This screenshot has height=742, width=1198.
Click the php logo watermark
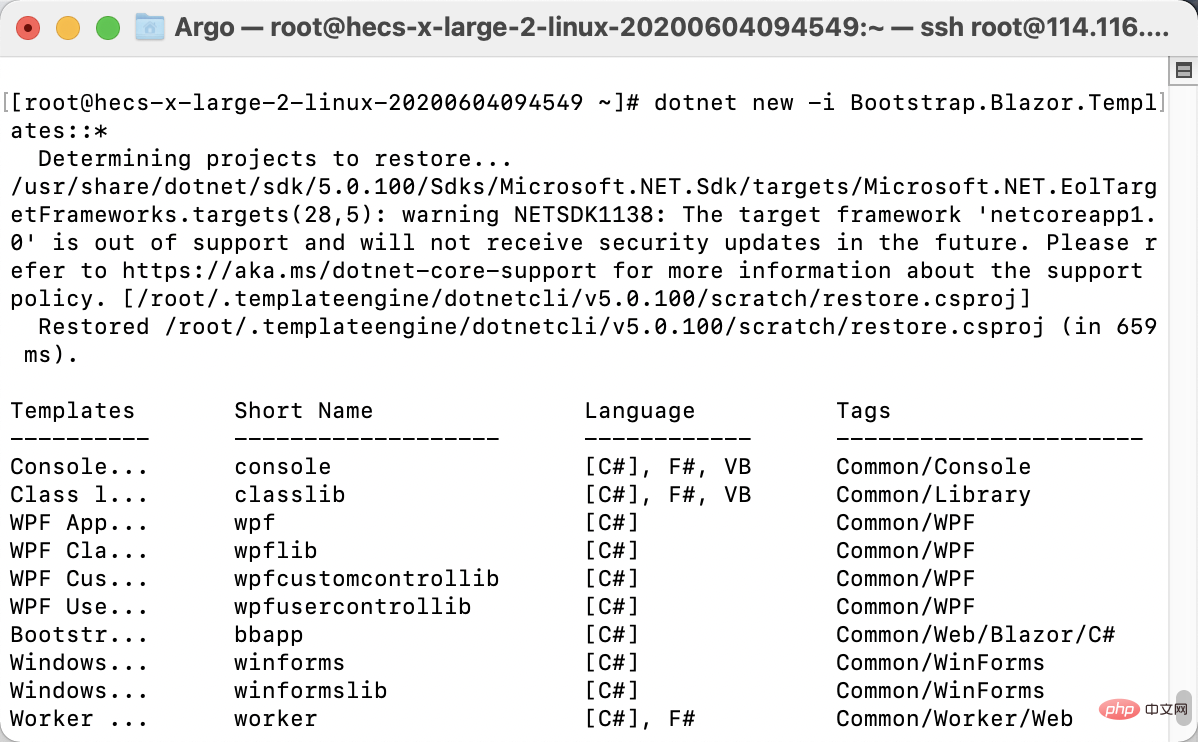(x=1120, y=709)
